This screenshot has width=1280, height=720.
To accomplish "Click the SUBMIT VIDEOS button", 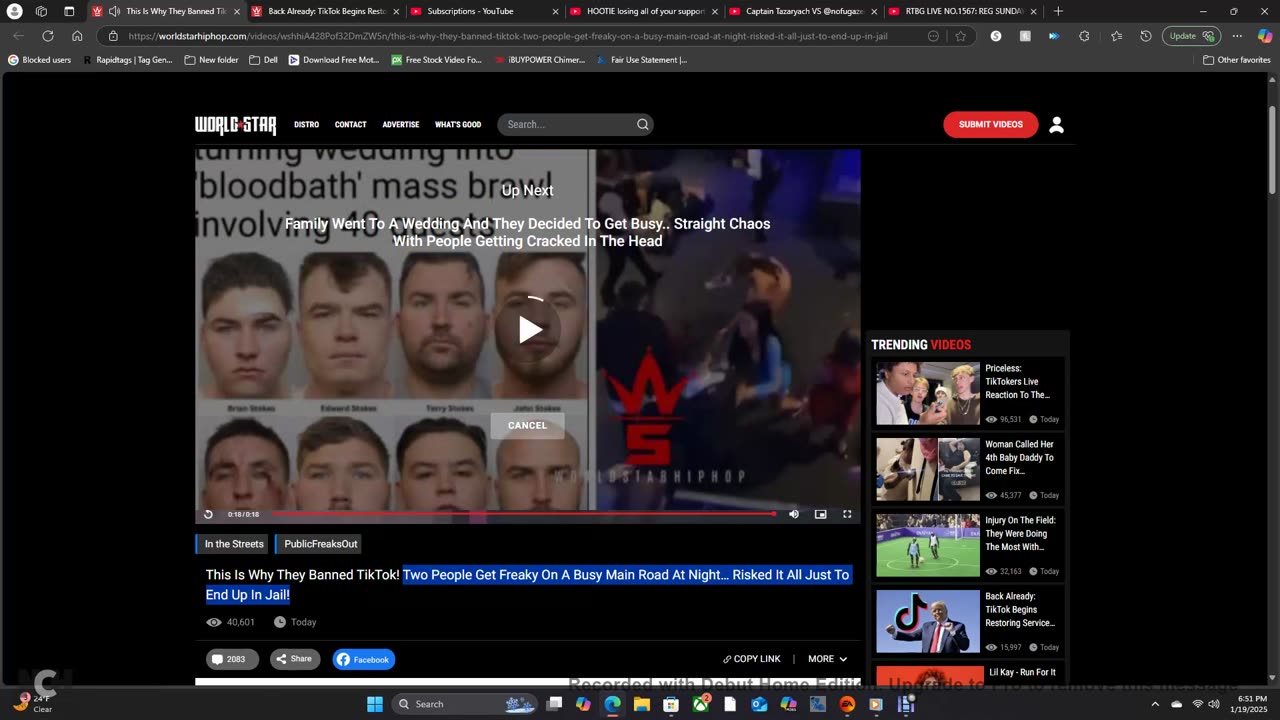I will click(x=991, y=125).
